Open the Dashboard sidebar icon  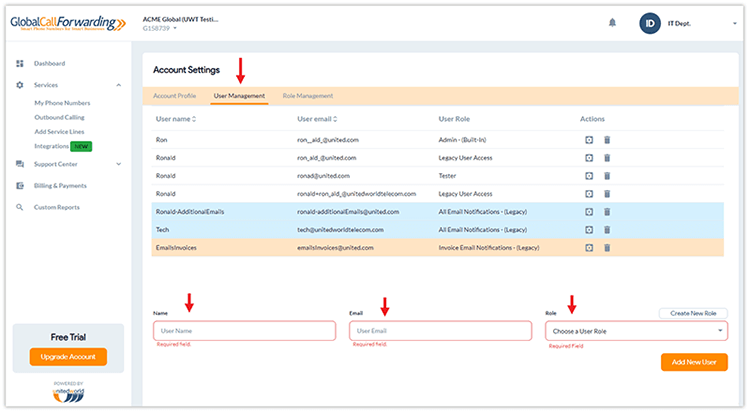[20, 63]
